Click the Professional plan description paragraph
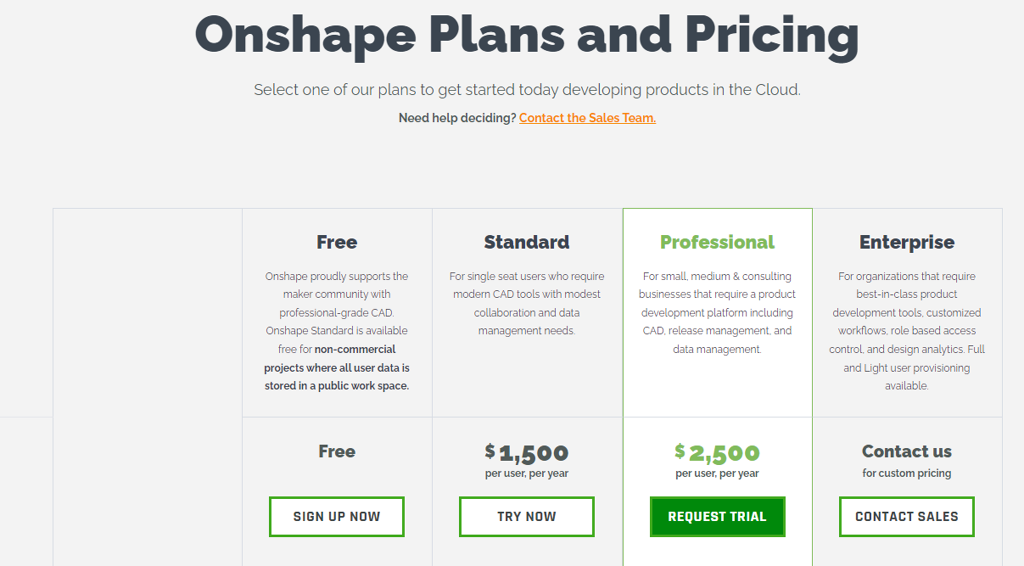 pyautogui.click(x=717, y=313)
